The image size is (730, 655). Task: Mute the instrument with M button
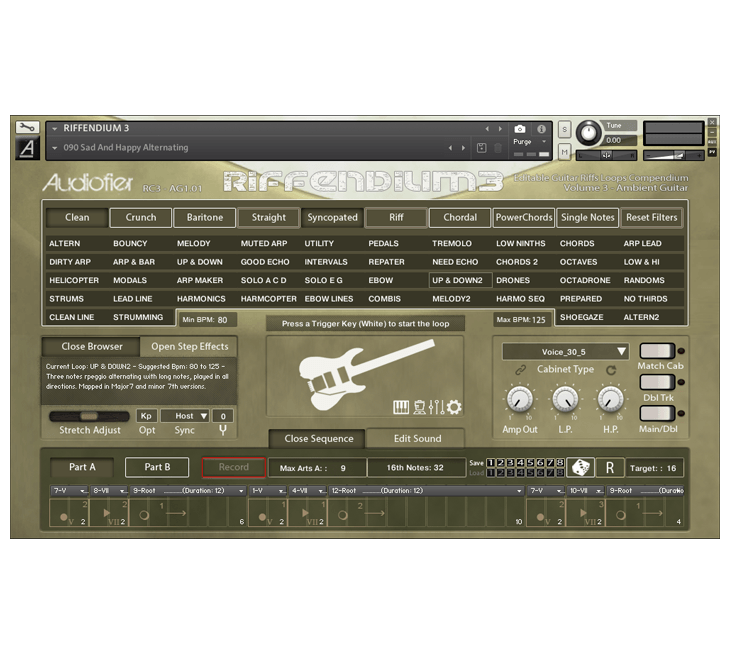pos(564,152)
